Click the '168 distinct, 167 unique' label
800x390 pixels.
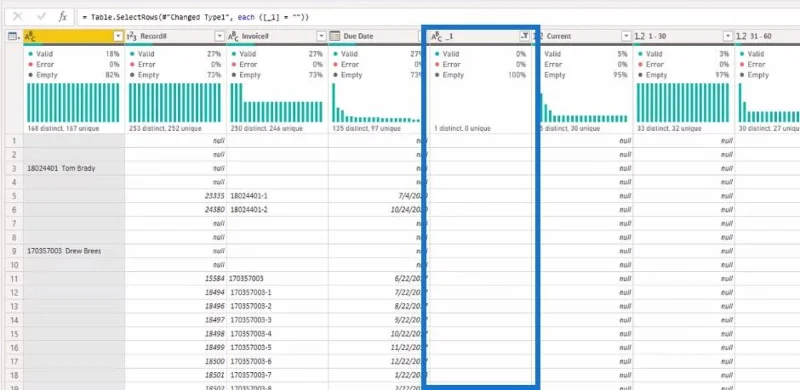[x=63, y=129]
